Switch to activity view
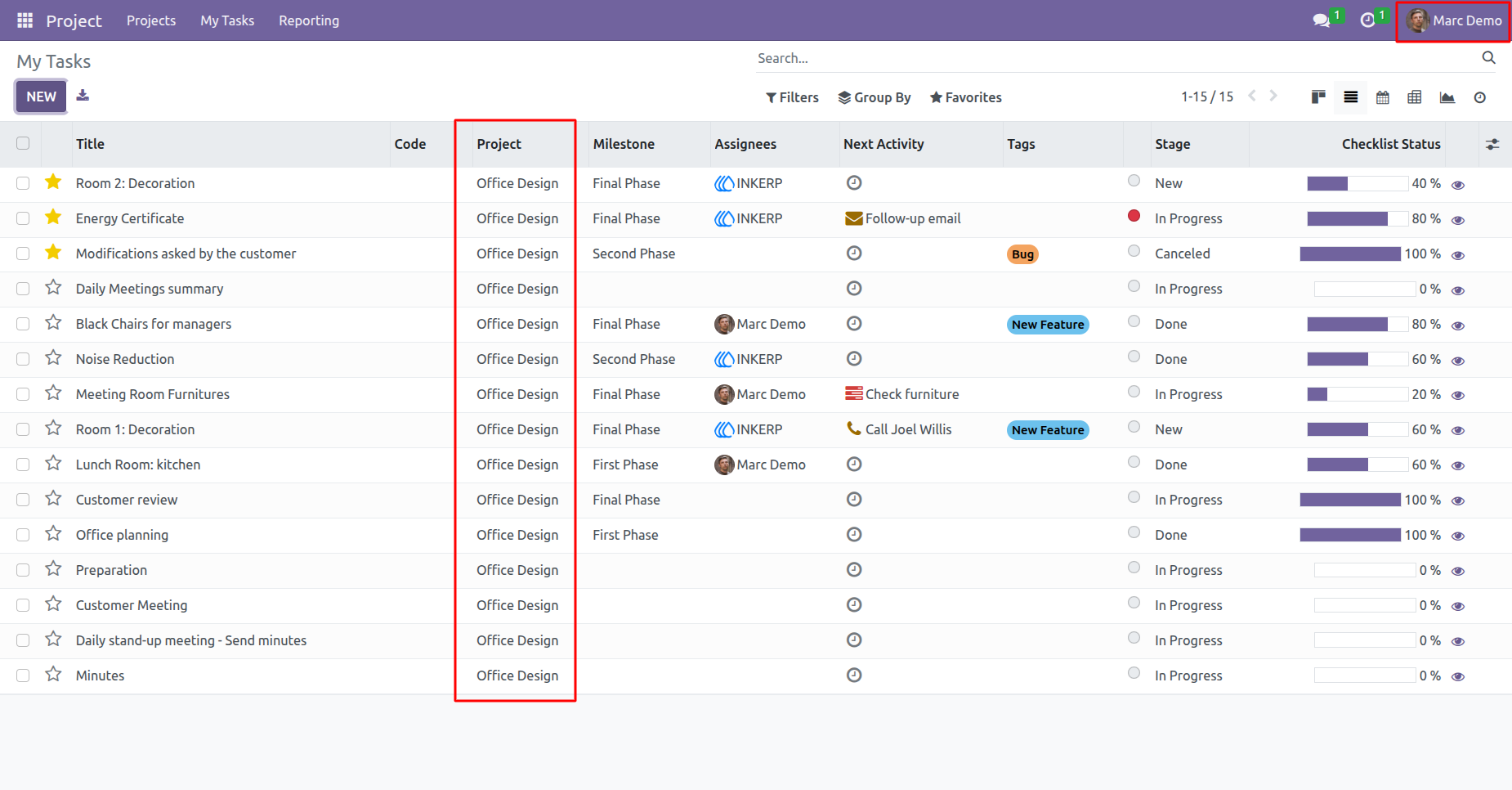Image resolution: width=1512 pixels, height=790 pixels. click(x=1480, y=97)
